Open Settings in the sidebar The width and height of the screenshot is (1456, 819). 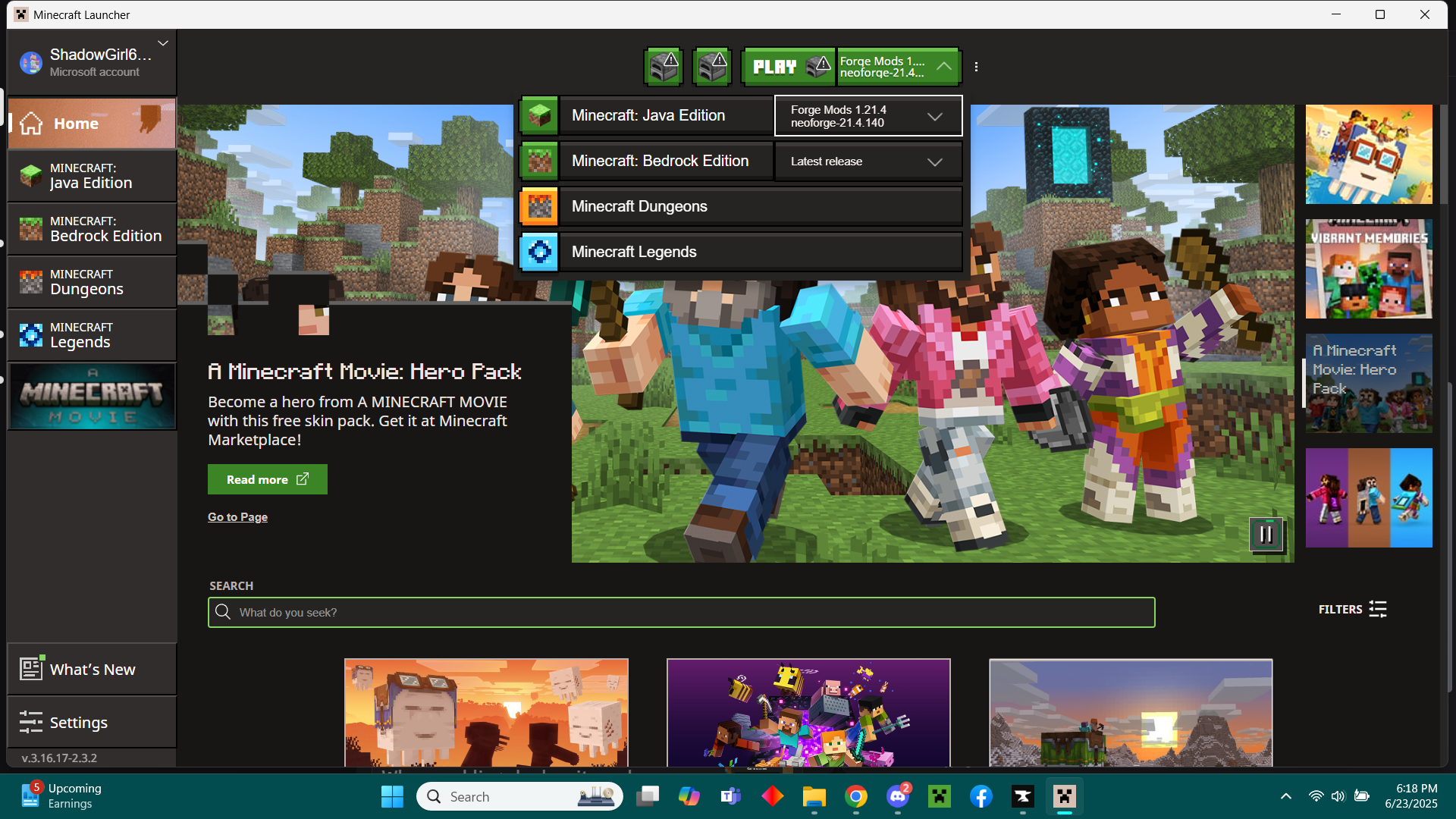point(92,722)
